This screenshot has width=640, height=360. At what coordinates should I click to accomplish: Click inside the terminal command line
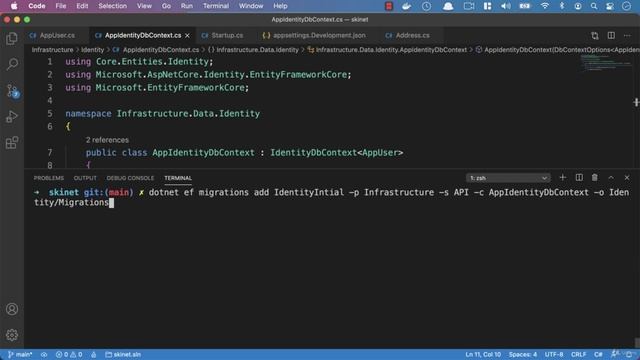pos(331,197)
